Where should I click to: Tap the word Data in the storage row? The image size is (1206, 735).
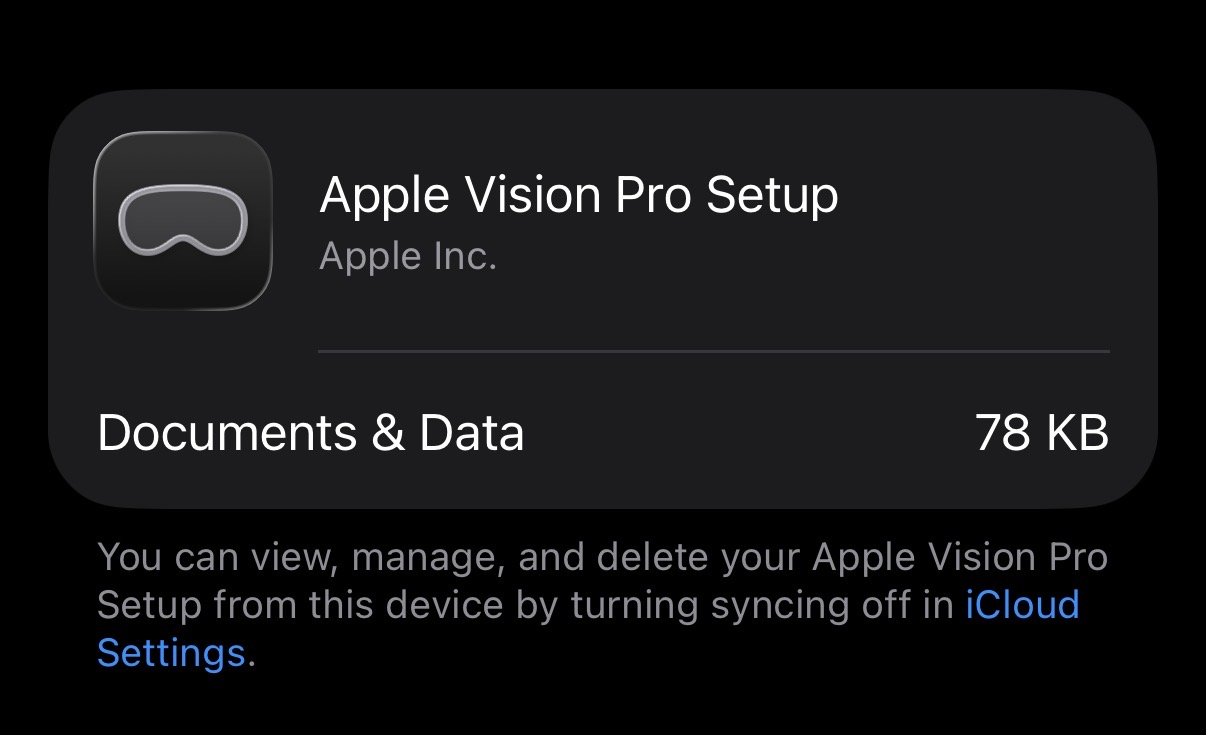[471, 434]
